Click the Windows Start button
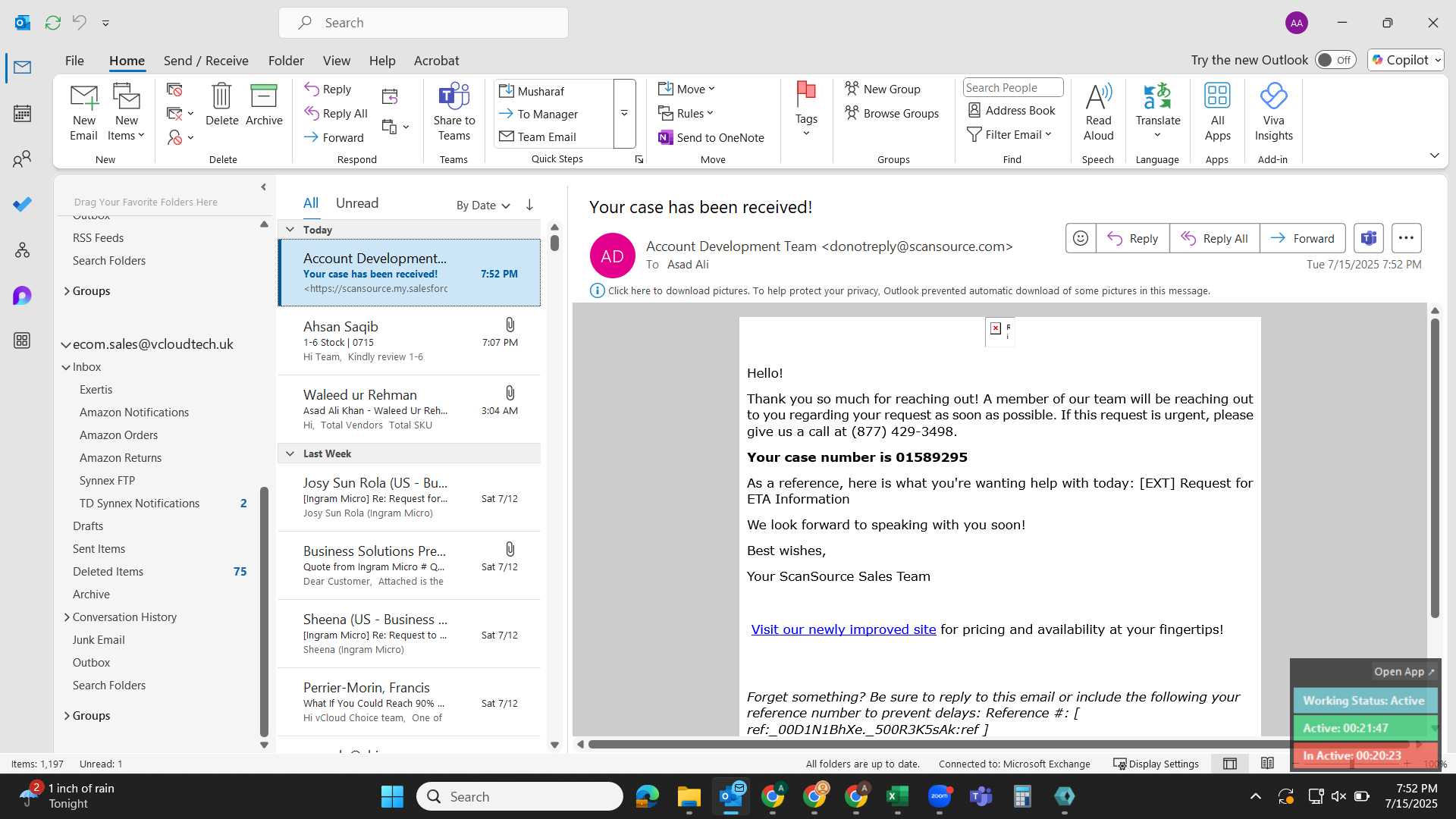 [392, 796]
